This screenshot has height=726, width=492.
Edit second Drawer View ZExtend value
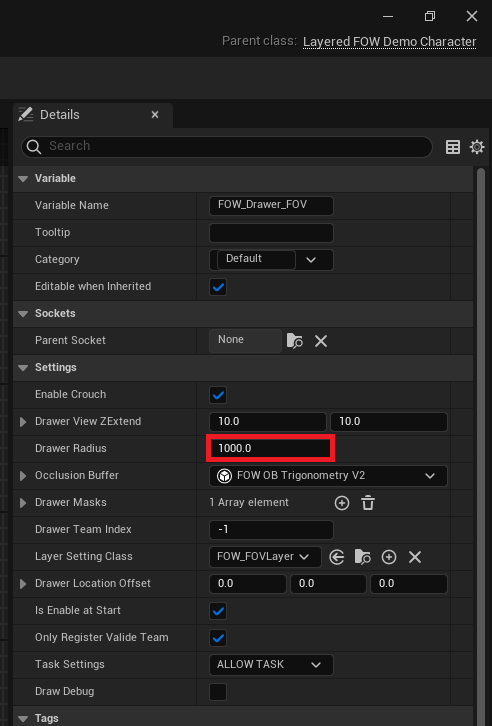tap(389, 422)
